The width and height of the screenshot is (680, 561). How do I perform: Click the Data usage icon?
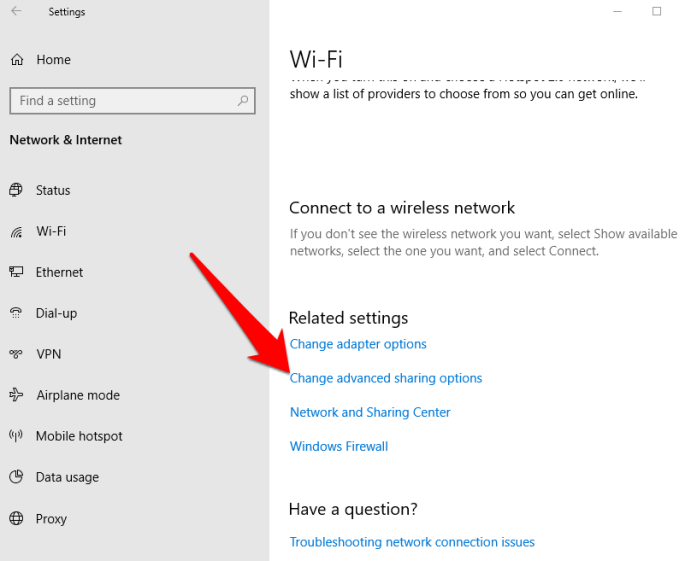pos(16,477)
